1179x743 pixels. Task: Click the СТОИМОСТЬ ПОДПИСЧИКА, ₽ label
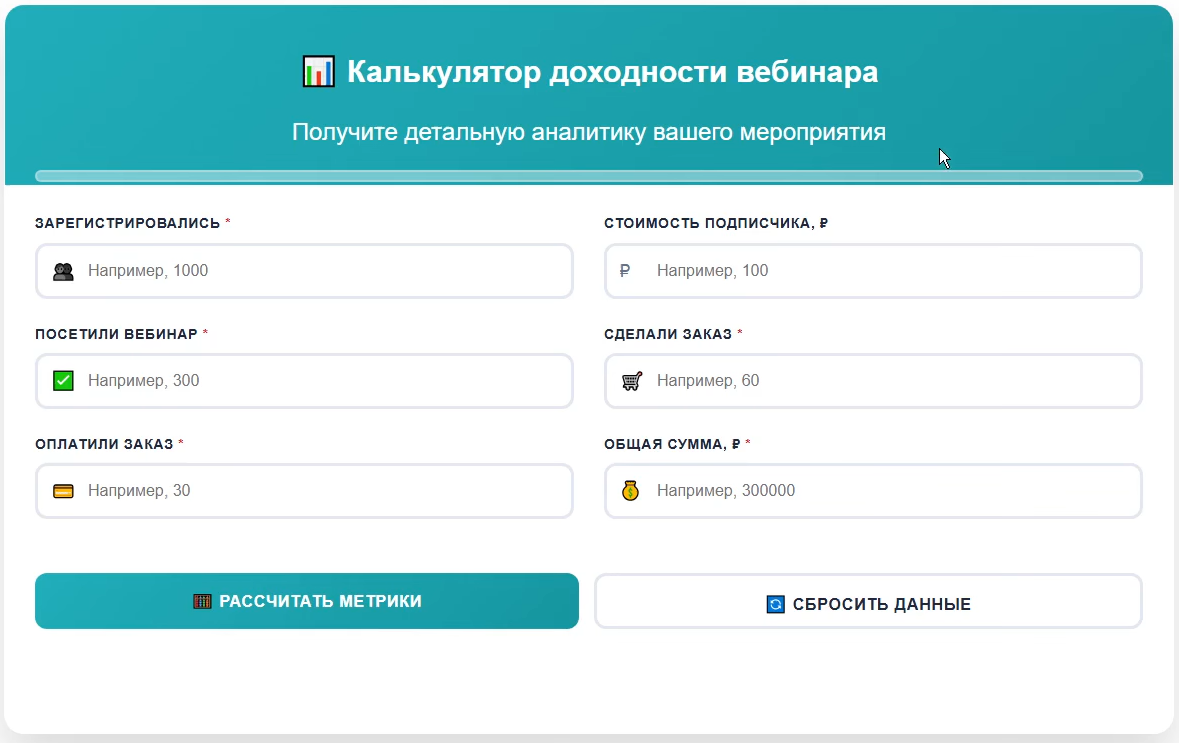pyautogui.click(x=716, y=223)
